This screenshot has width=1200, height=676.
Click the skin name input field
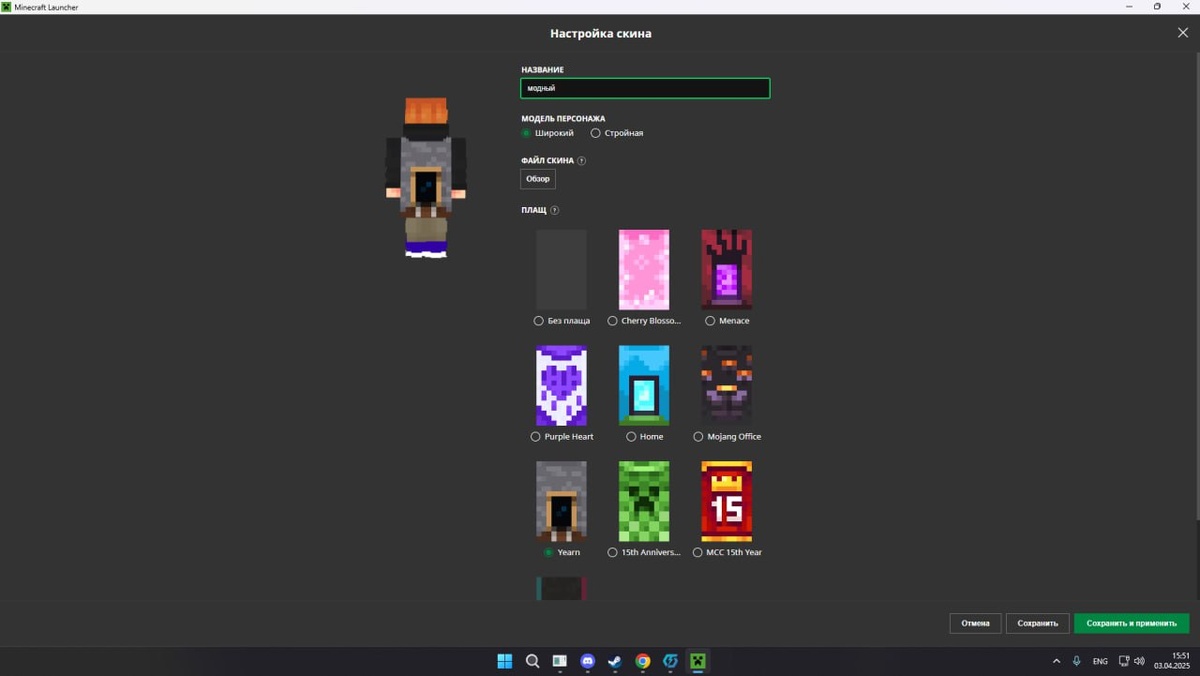click(645, 88)
